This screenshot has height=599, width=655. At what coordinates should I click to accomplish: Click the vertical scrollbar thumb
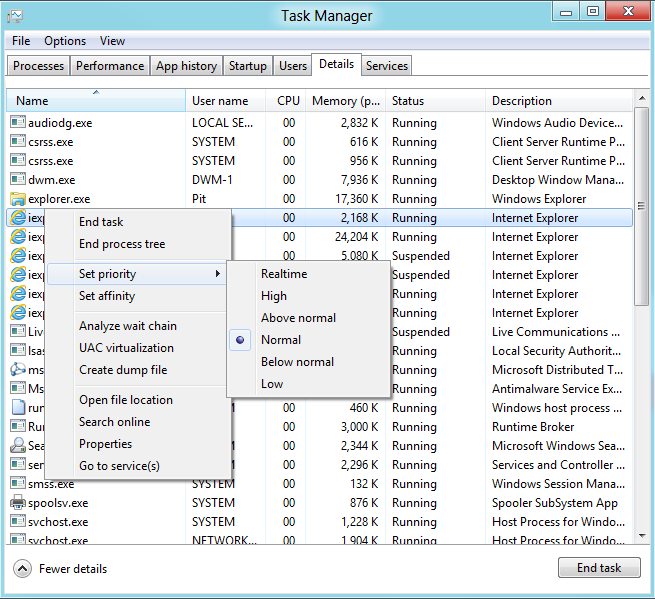641,206
